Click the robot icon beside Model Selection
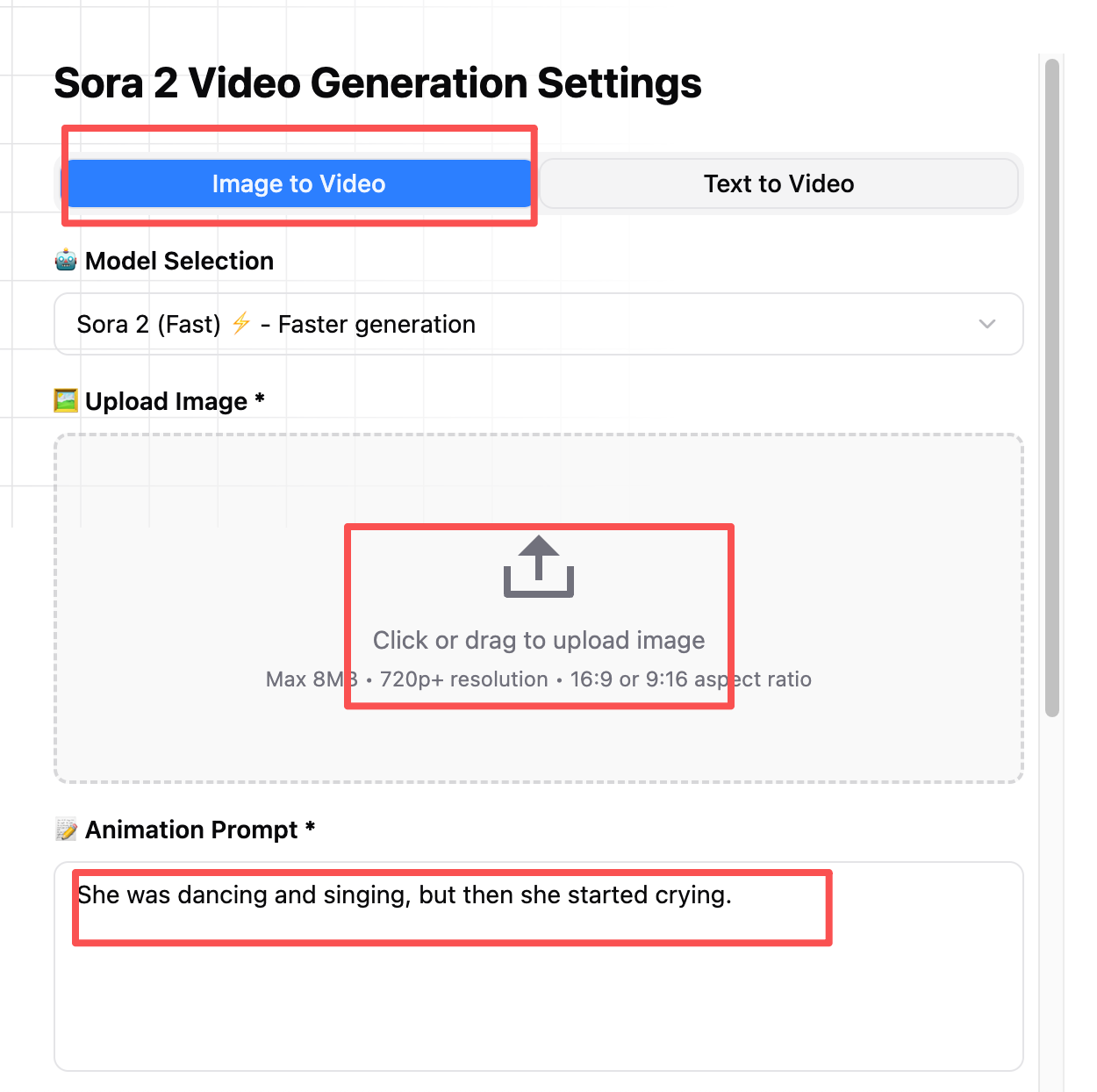Screen dimensions: 1097x1092 click(66, 261)
